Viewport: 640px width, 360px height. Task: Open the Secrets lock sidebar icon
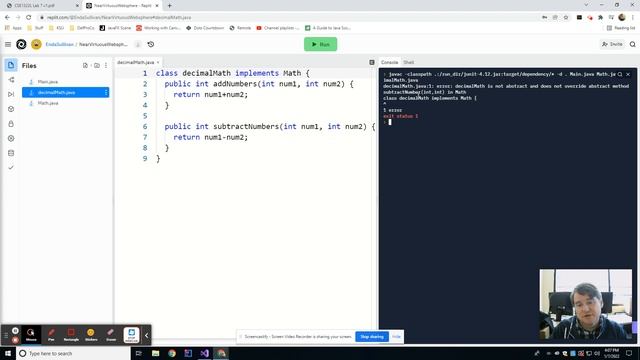[11, 124]
